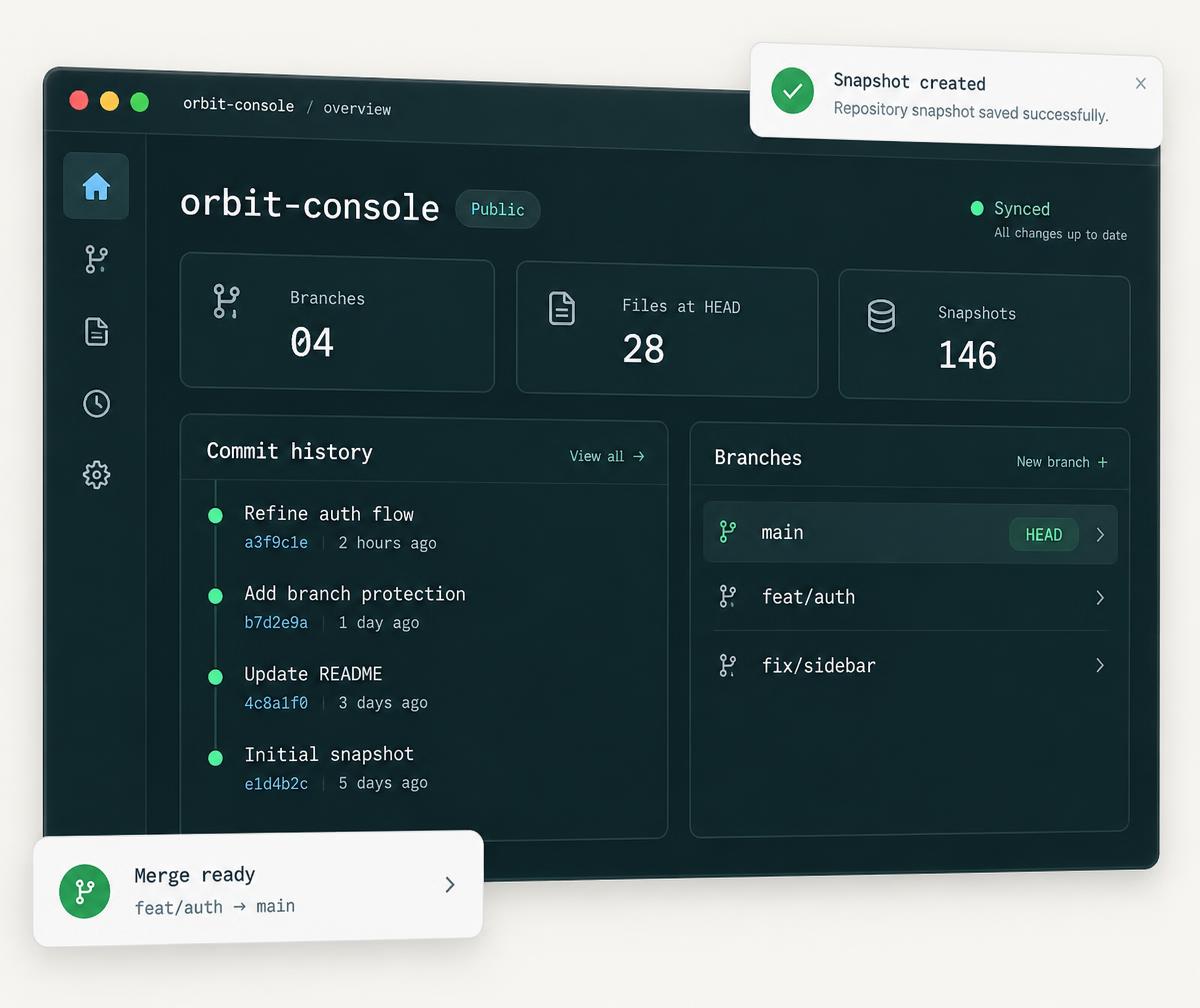Select the feat/auth branch name in Branches panel
The image size is (1200, 1008).
808,597
